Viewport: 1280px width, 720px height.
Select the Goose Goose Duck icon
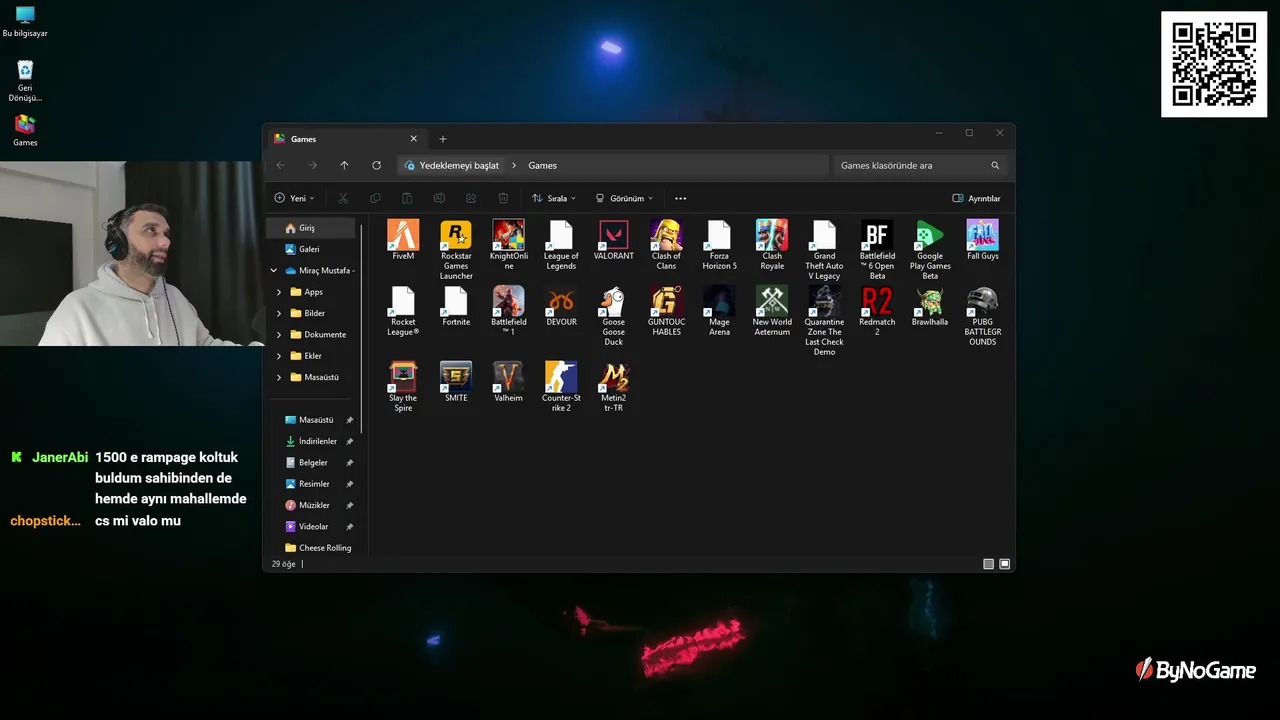point(613,316)
